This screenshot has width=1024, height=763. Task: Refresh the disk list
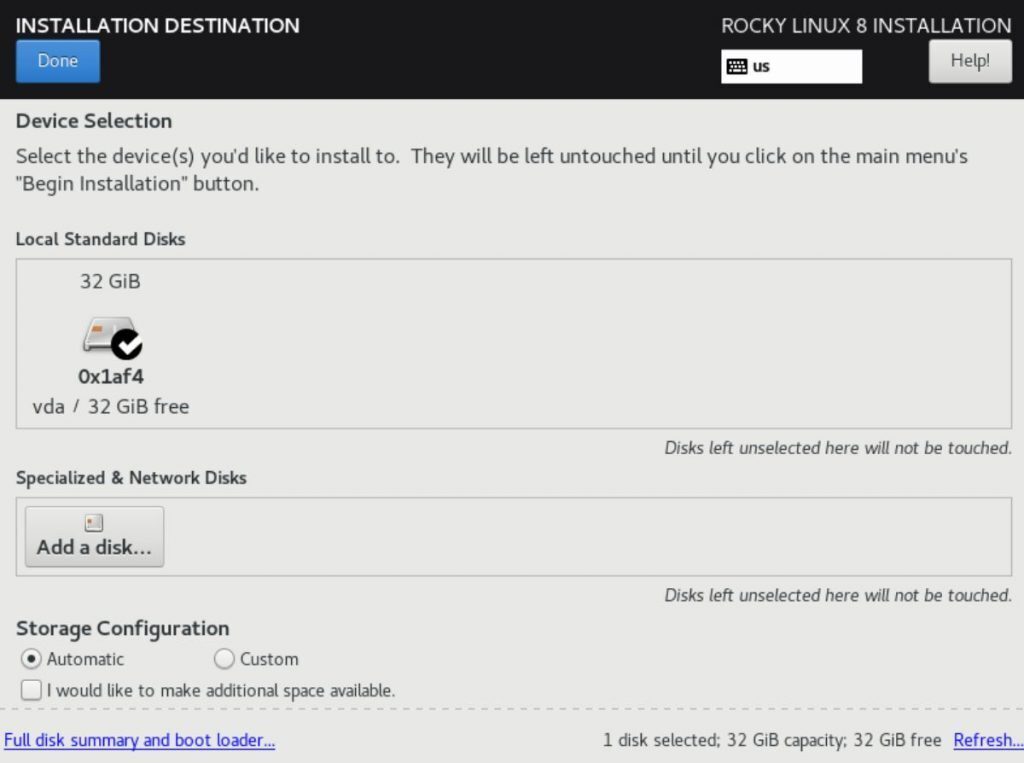[988, 740]
